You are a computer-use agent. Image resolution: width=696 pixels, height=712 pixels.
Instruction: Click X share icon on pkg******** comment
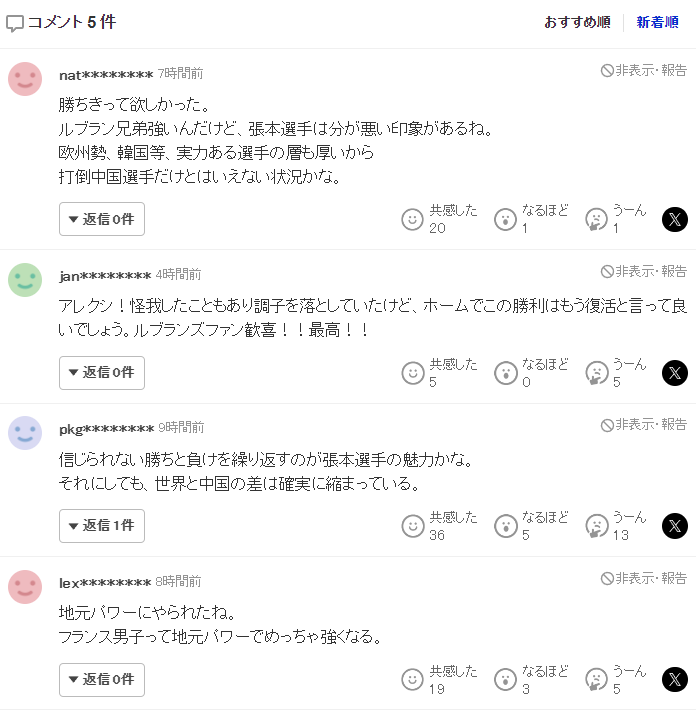tap(675, 526)
